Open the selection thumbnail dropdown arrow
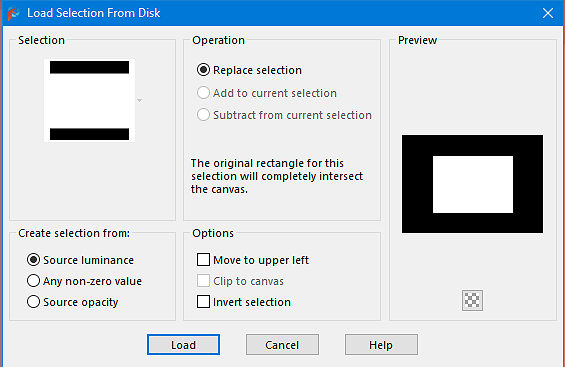This screenshot has height=367, width=565. [x=139, y=100]
